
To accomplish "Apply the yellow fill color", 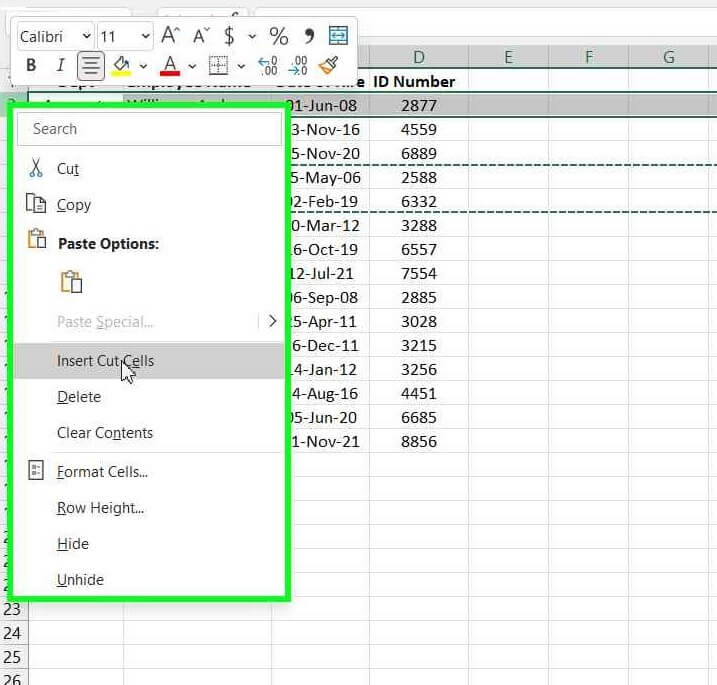I will click(121, 66).
